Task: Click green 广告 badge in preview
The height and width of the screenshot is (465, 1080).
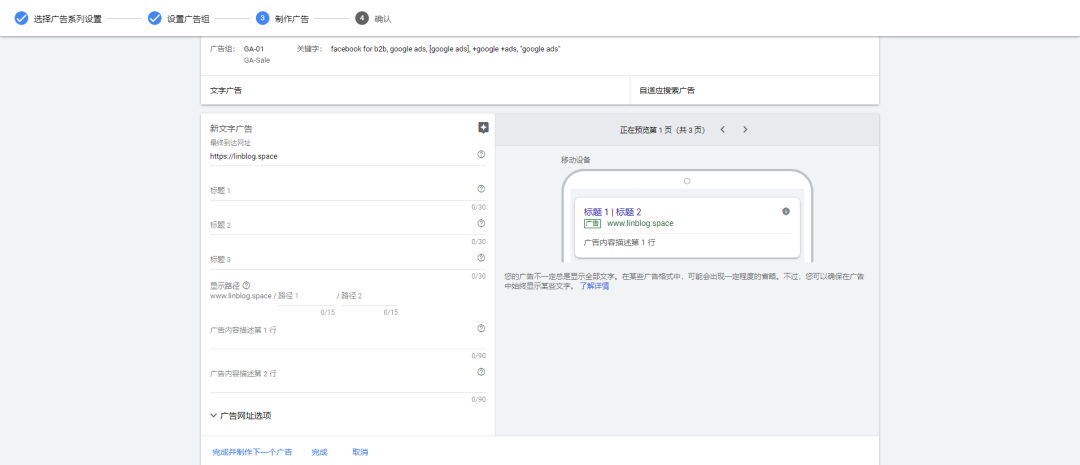Action: point(592,224)
